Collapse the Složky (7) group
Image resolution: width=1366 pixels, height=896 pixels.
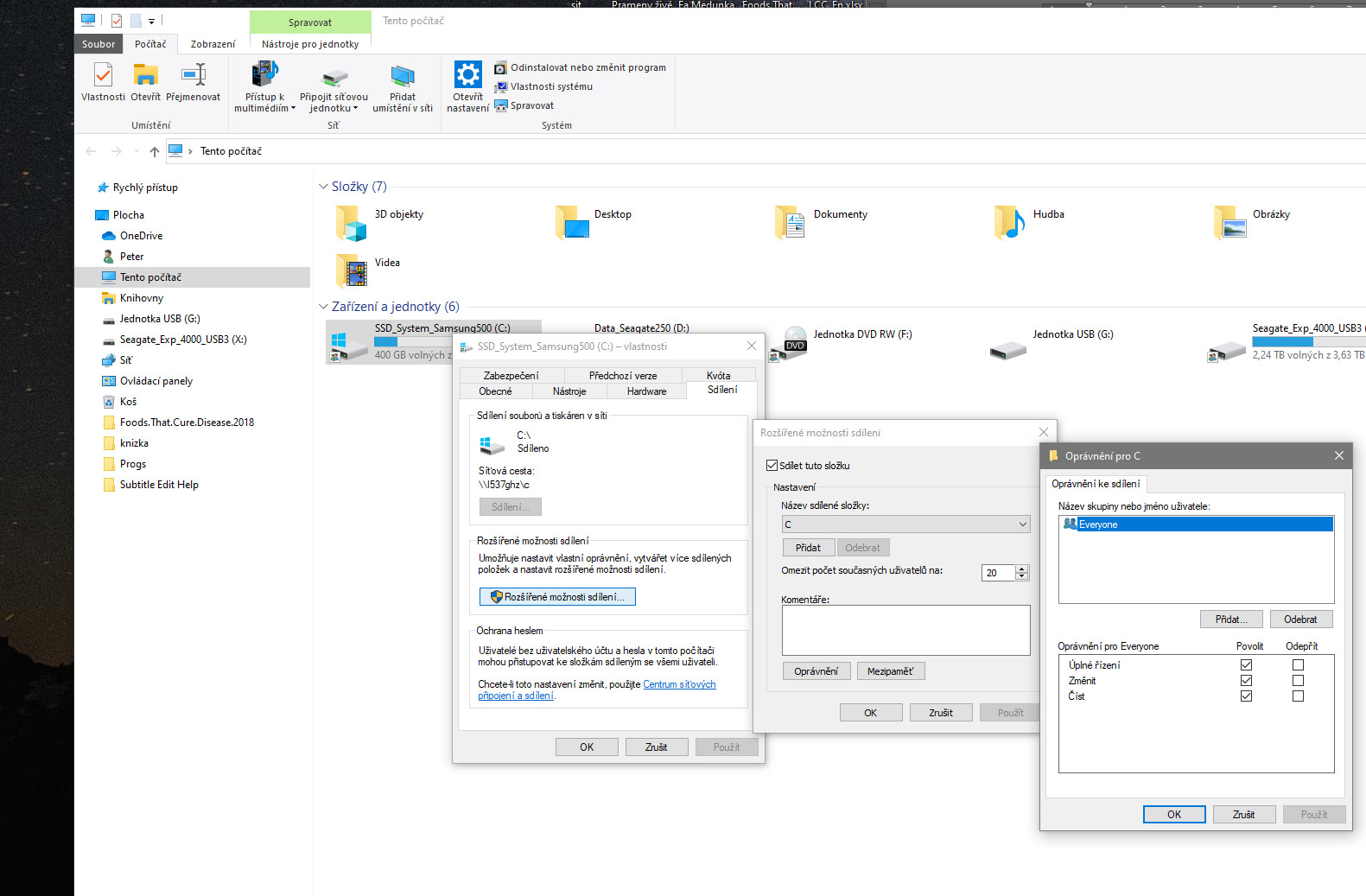(x=323, y=187)
